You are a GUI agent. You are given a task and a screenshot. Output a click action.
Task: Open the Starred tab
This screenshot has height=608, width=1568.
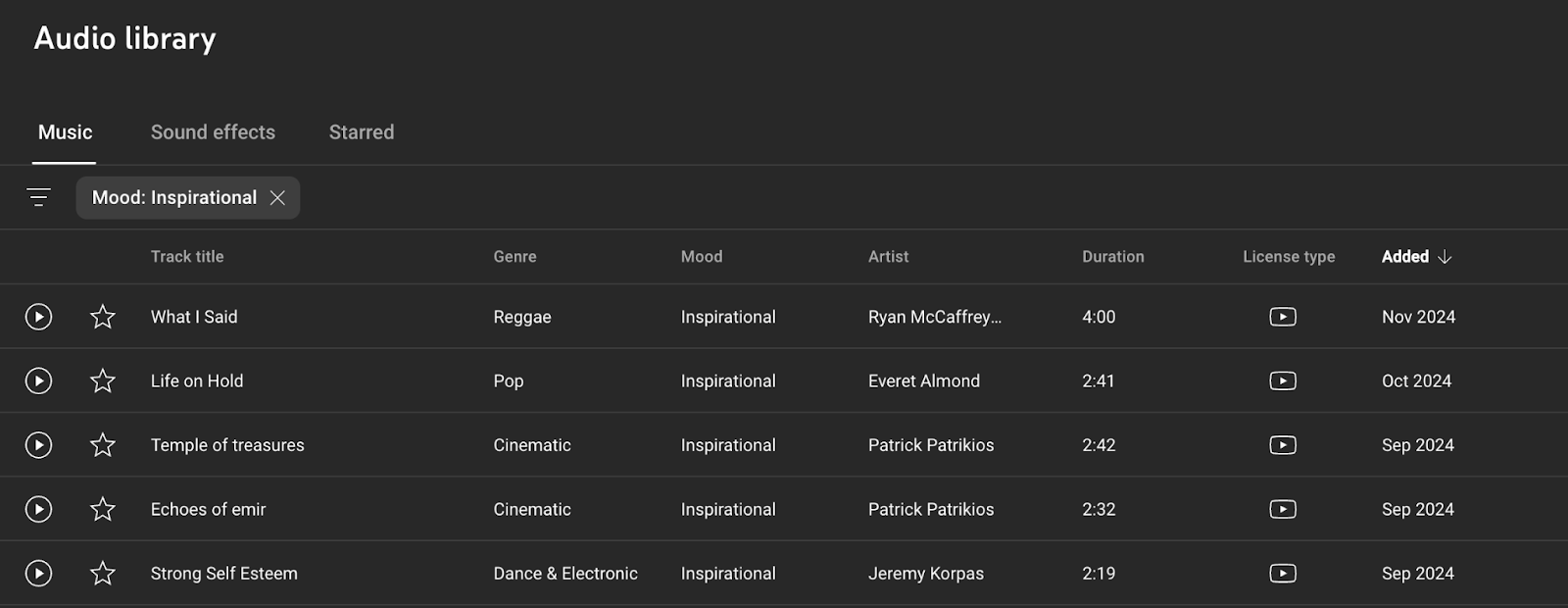coord(361,131)
